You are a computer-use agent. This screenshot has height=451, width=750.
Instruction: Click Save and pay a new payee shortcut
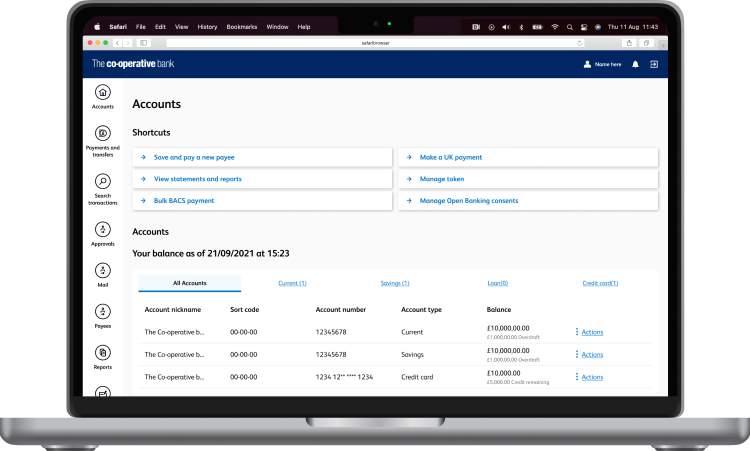pyautogui.click(x=262, y=157)
